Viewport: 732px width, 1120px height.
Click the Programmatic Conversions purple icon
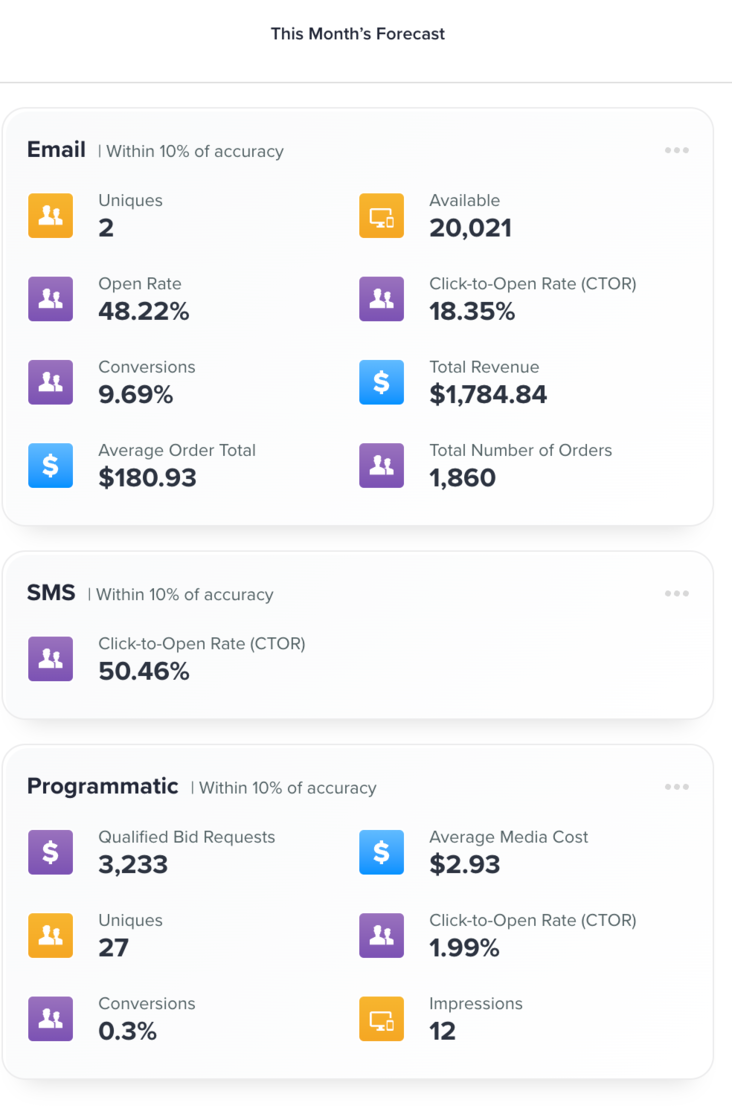point(50,1018)
